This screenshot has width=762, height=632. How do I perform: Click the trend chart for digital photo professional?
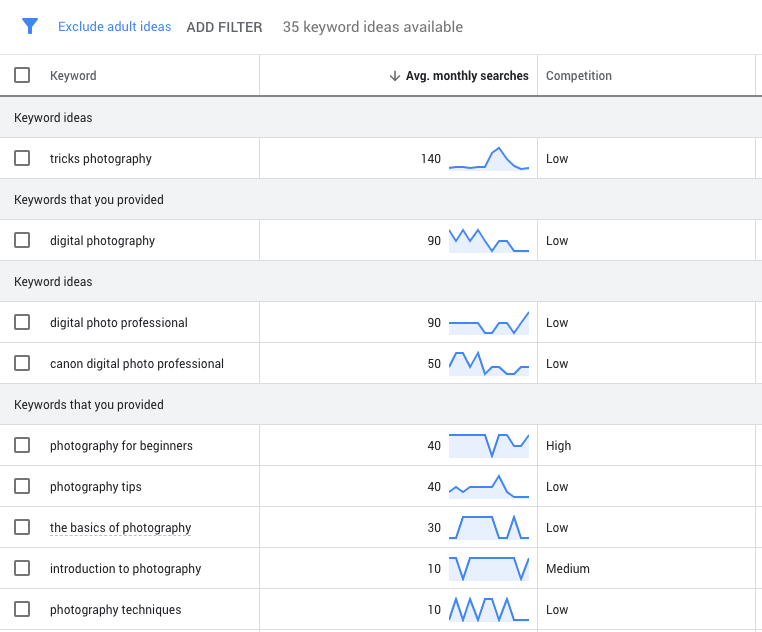[x=489, y=323]
